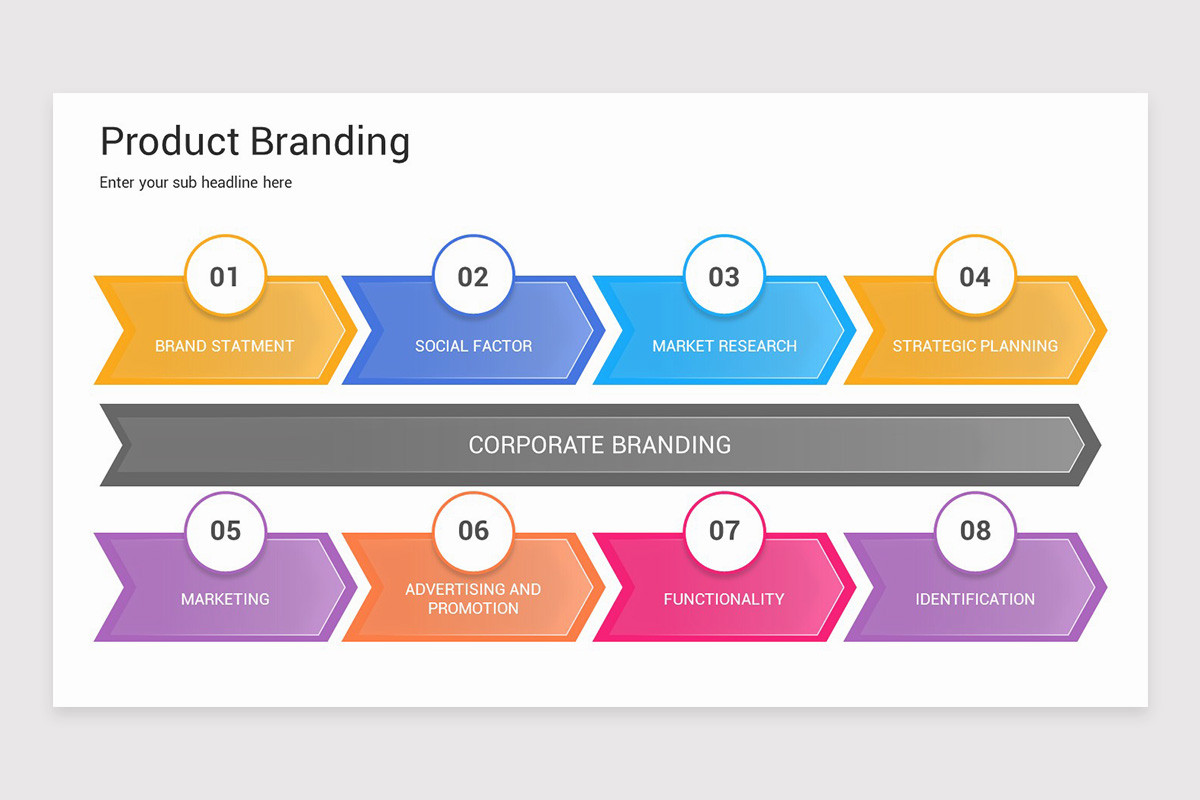
Task: Click the Market Research arrow text
Action: [724, 346]
